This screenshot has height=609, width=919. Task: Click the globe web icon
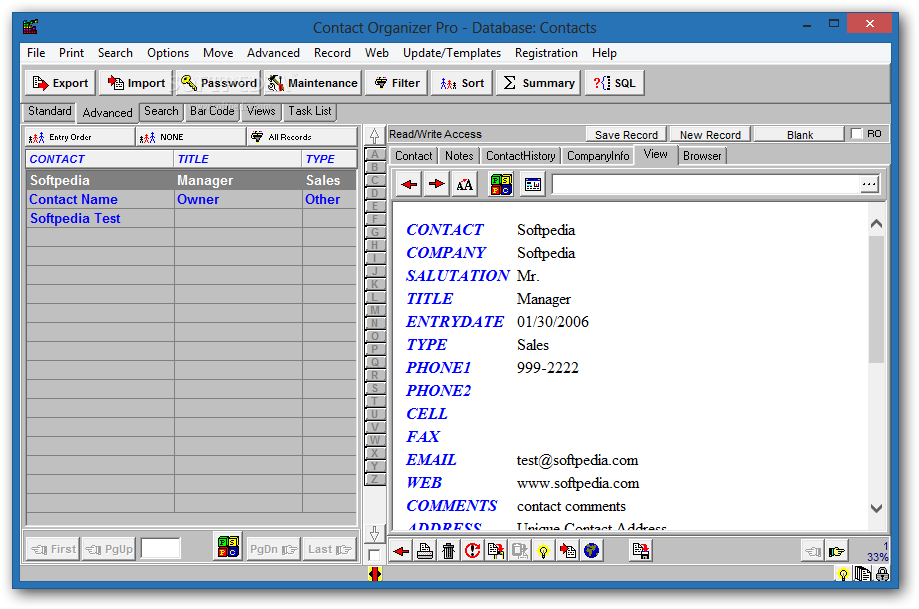pos(591,551)
